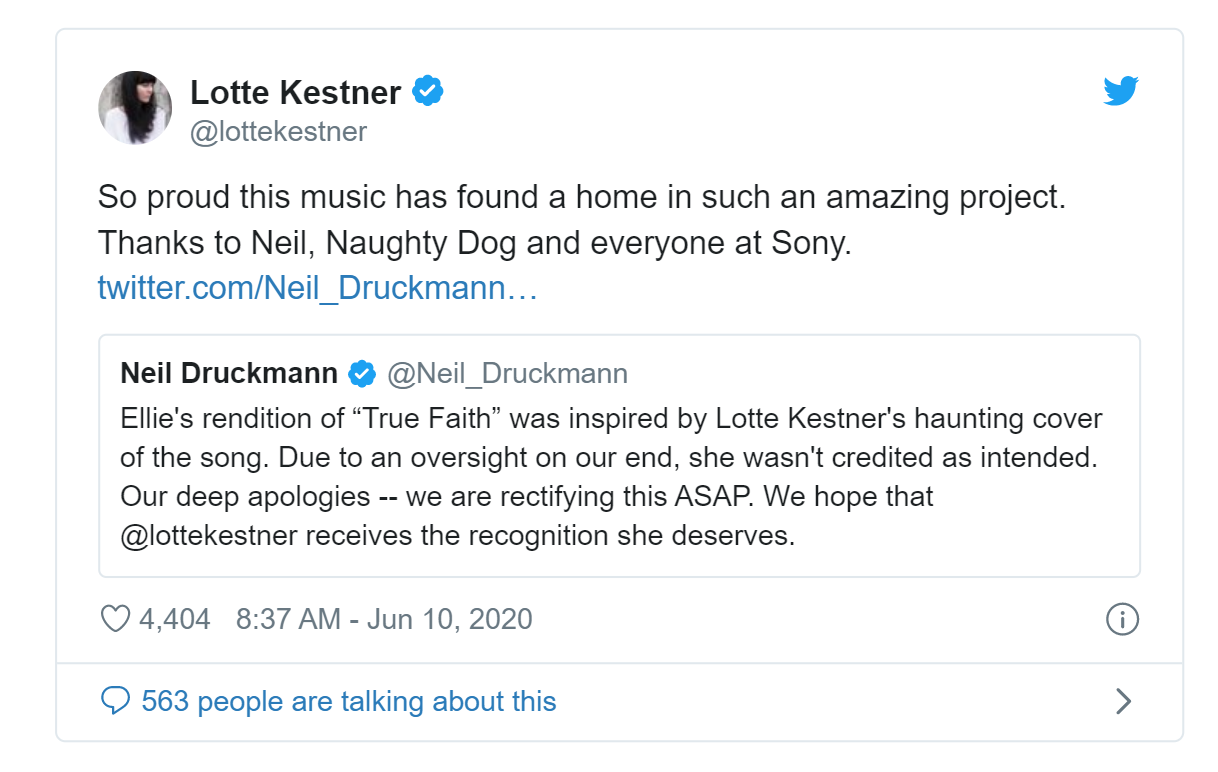
Task: Click the @Neil_Druckmann handle
Action: (x=507, y=374)
